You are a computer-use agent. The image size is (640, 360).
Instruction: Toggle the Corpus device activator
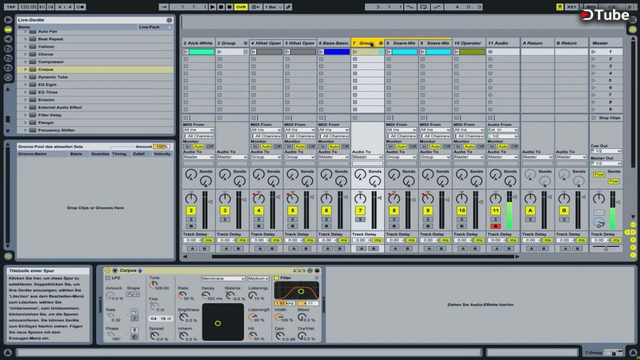(x=107, y=271)
